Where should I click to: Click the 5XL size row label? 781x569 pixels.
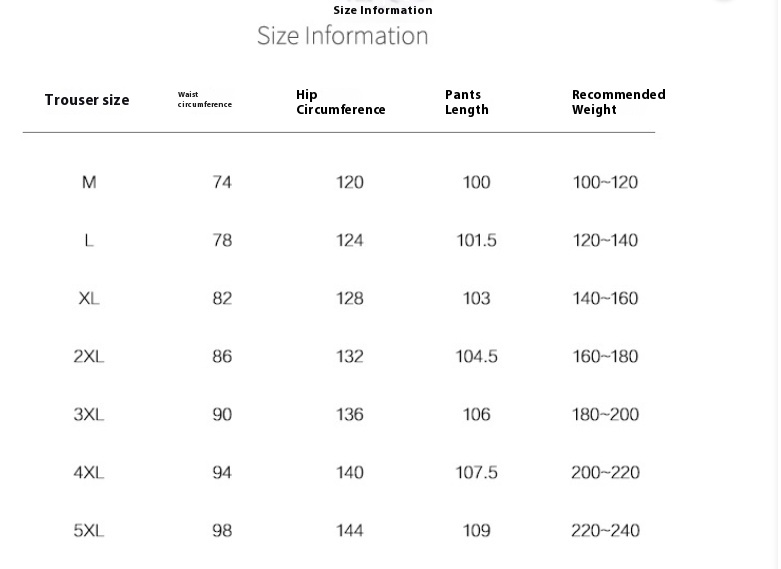click(x=89, y=531)
